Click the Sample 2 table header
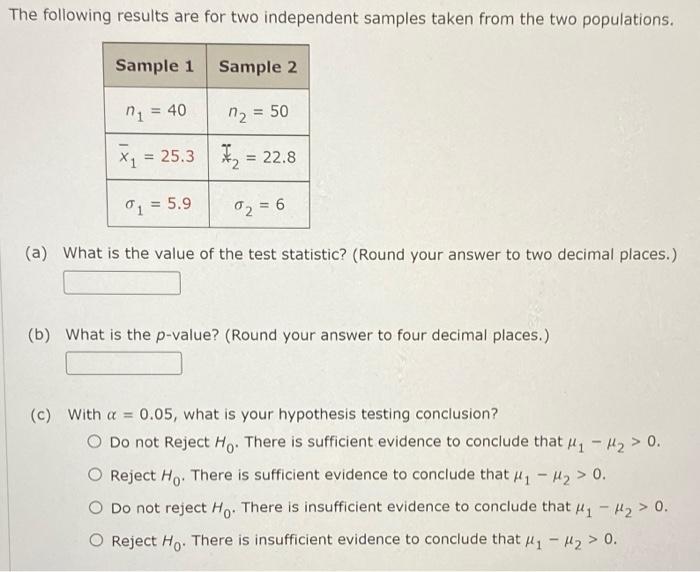Viewport: 700px width, 572px height. pyautogui.click(x=258, y=67)
